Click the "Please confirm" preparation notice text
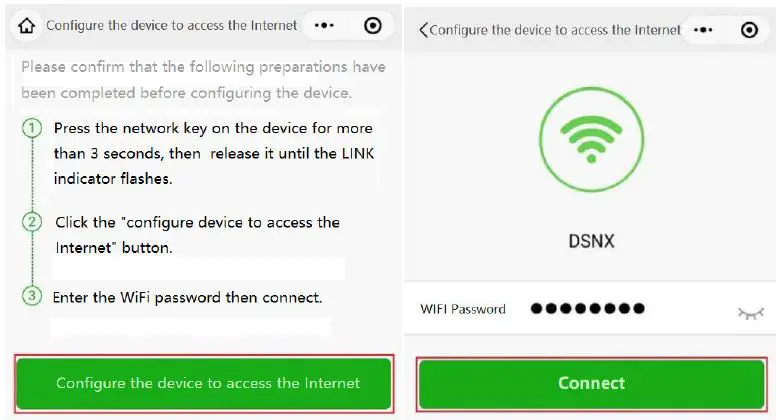Image resolution: width=776 pixels, height=420 pixels. (x=203, y=80)
